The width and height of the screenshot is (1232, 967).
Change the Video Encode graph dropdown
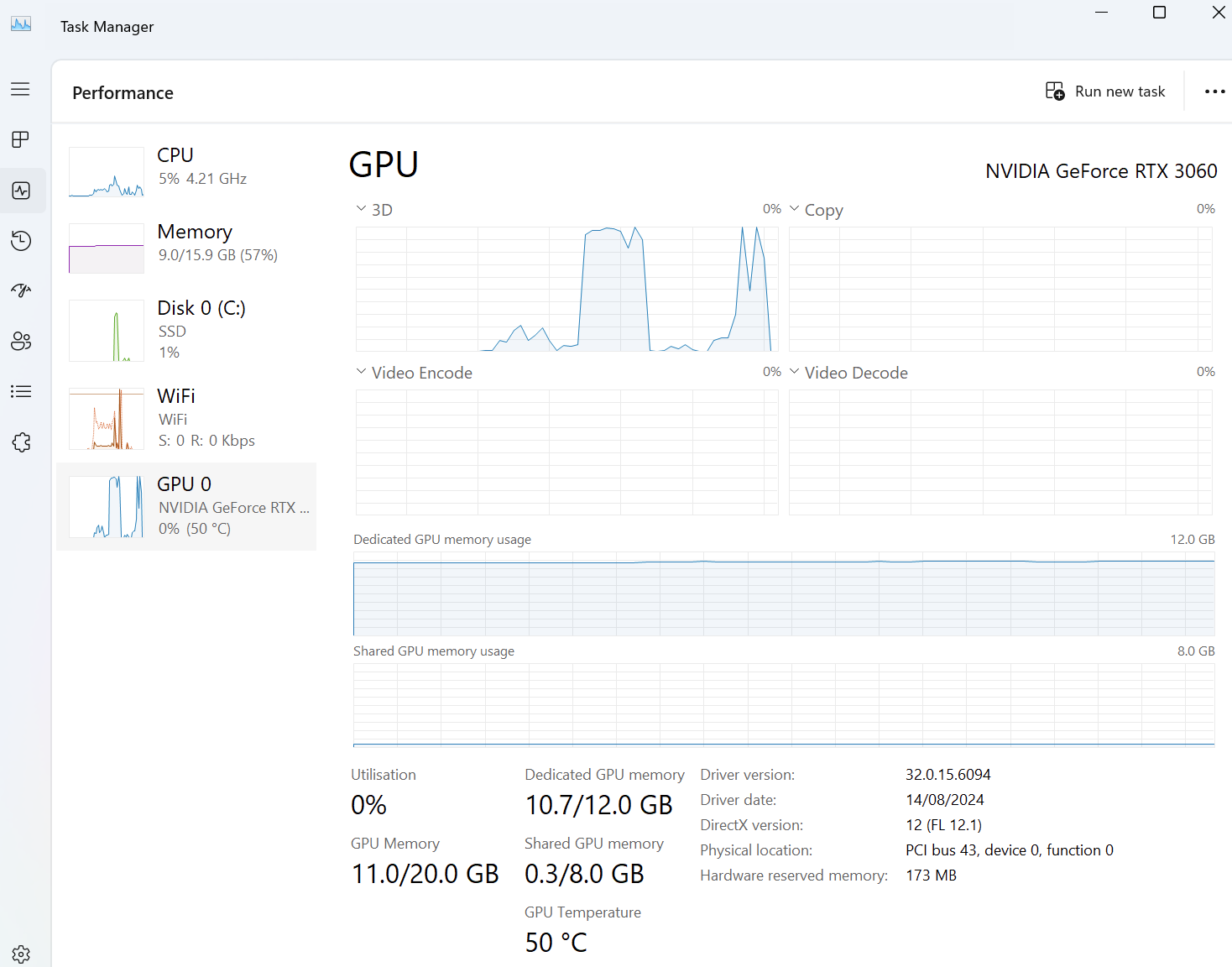(414, 373)
